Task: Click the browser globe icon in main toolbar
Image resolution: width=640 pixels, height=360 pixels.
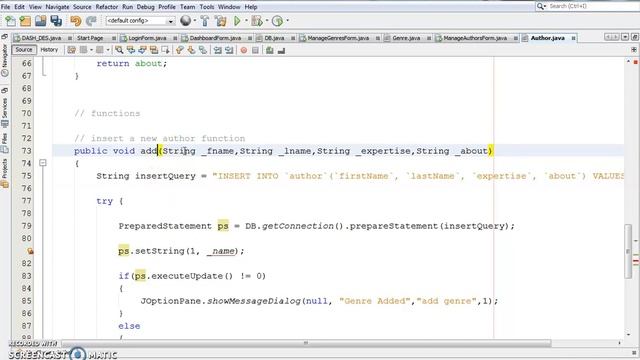Action: 186,20
